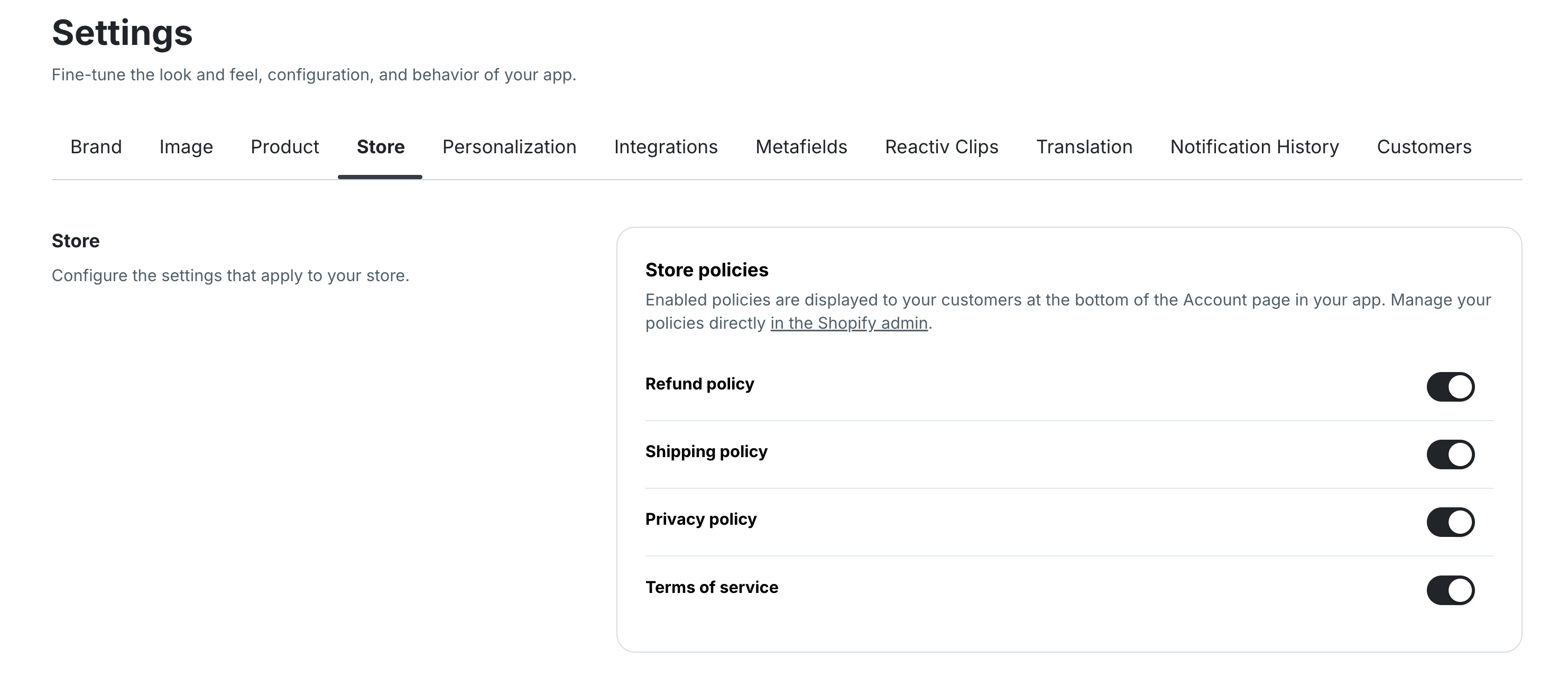Switch to the Customers tab
The image size is (1568, 687).
1424,147
